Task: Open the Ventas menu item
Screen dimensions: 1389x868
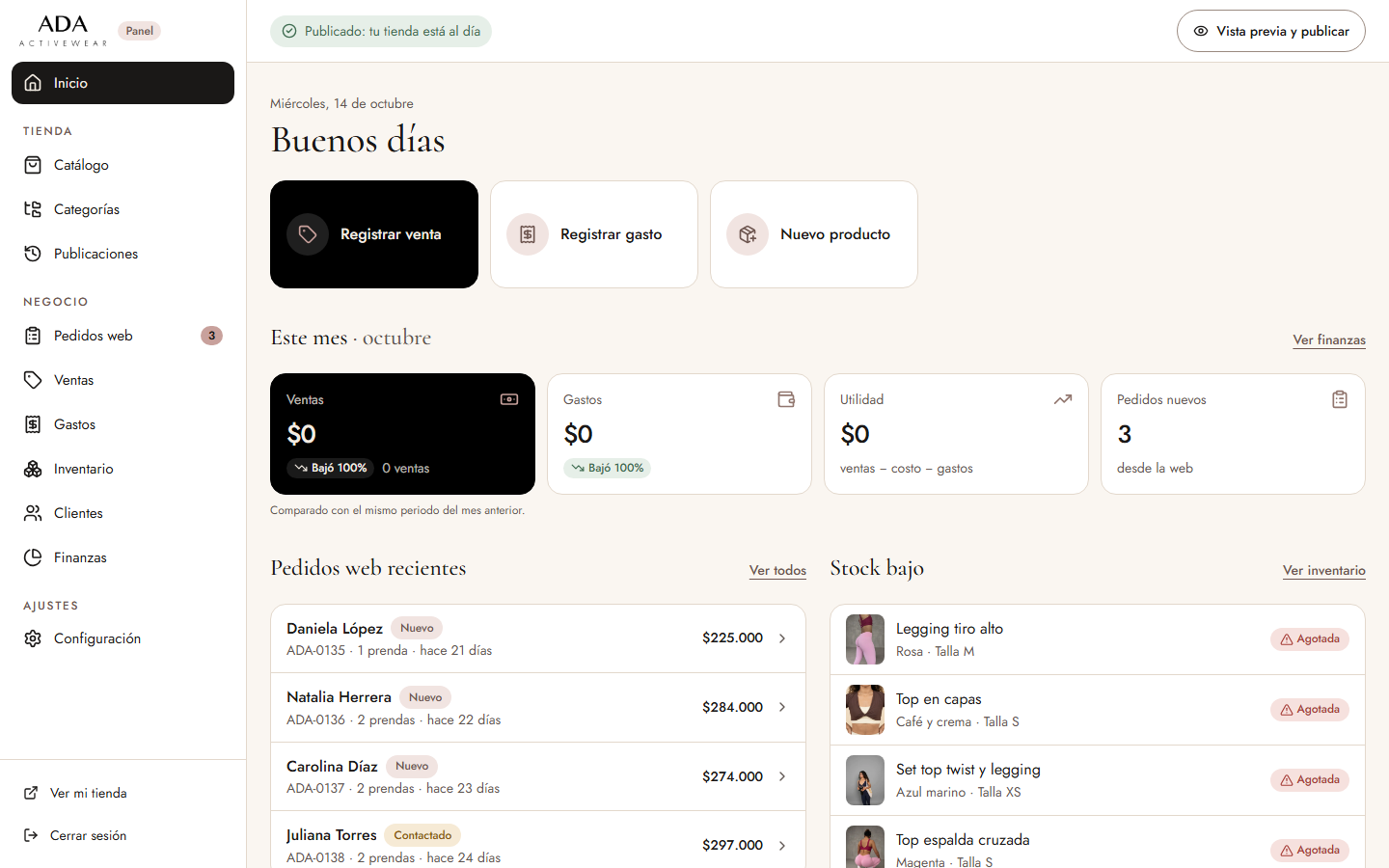Action: pyautogui.click(x=123, y=380)
